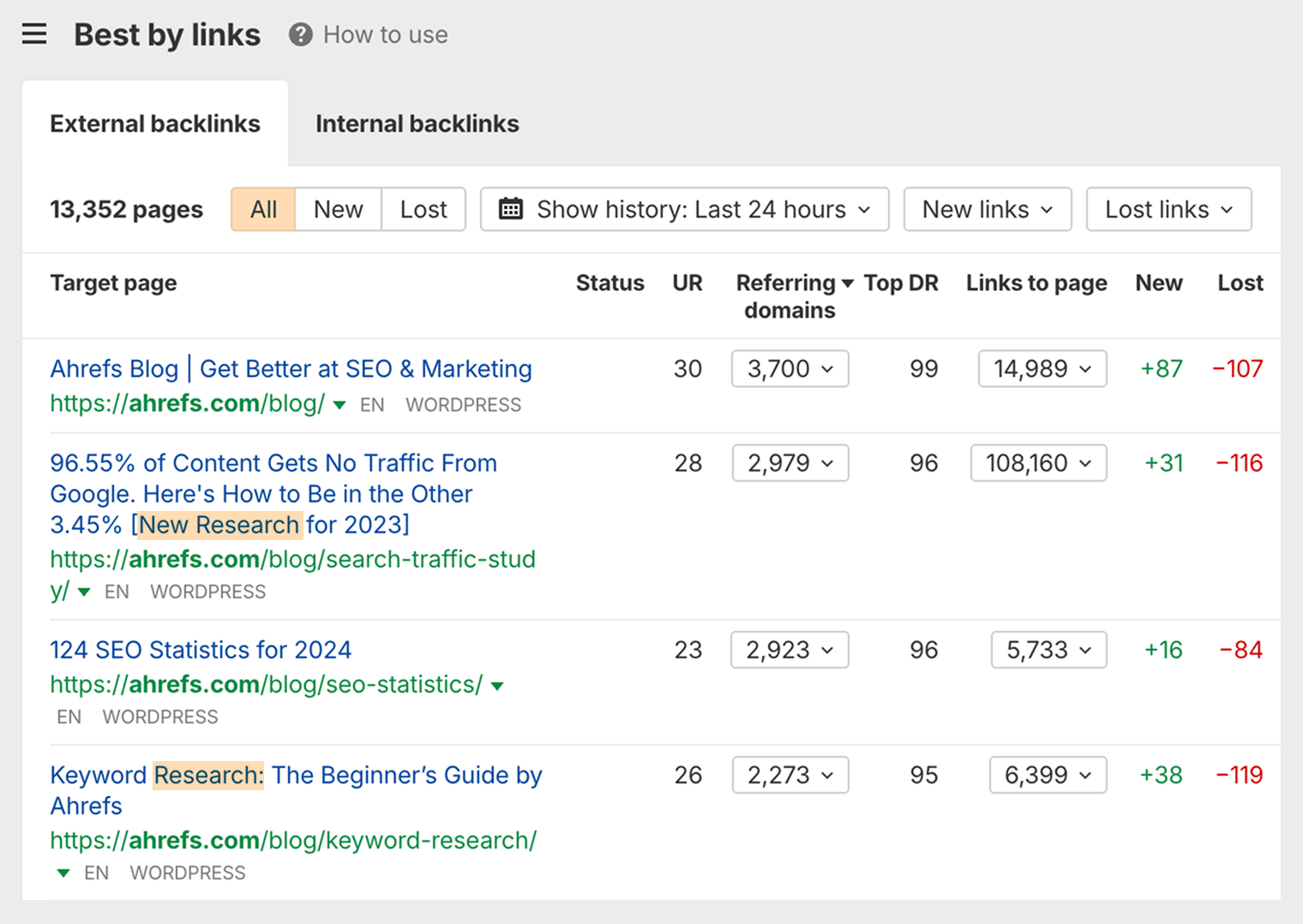Select the 'All' backlinks filter
This screenshot has height=924, width=1303.
(x=263, y=208)
